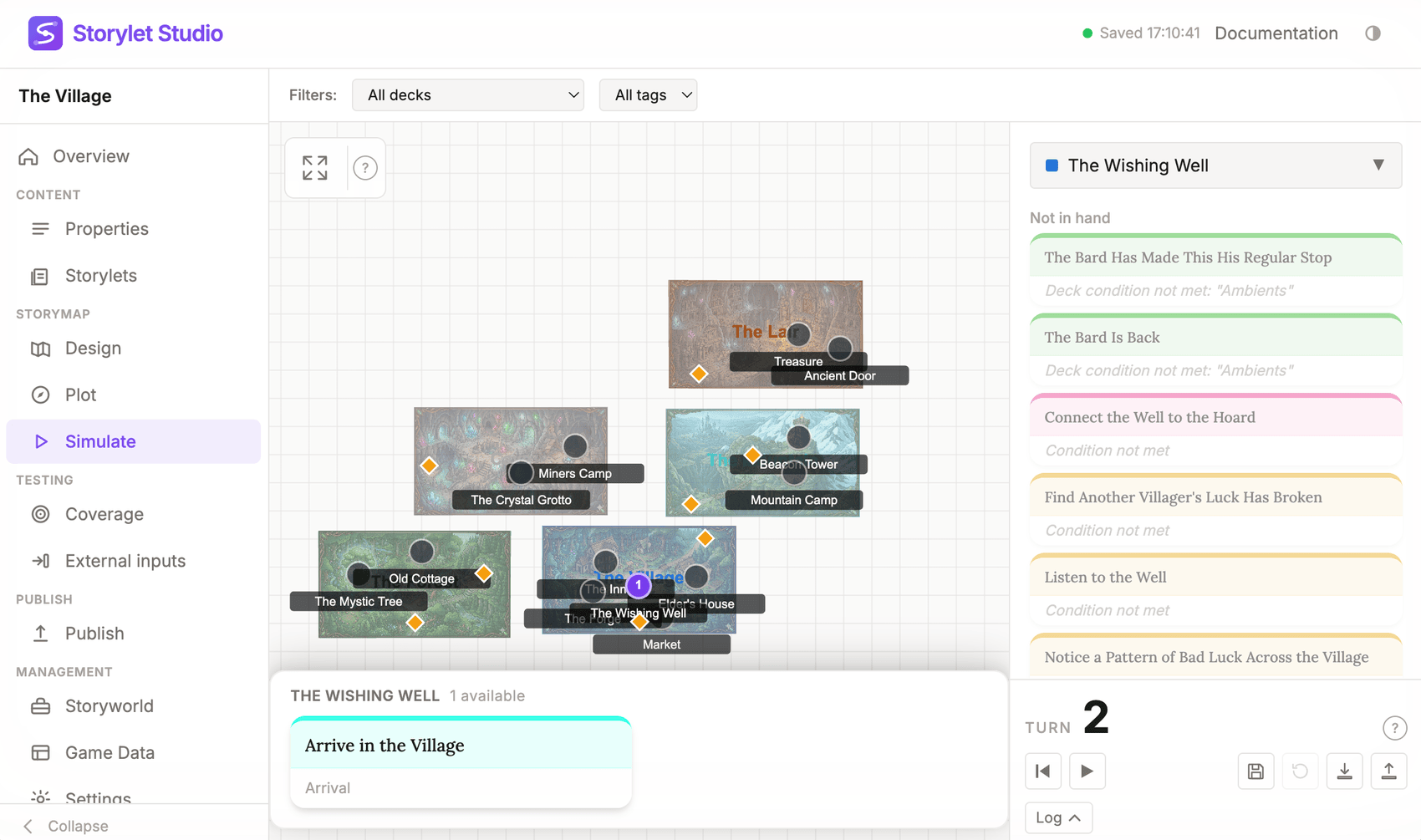
Task: Click the Not in hand heading
Action: point(1070,218)
